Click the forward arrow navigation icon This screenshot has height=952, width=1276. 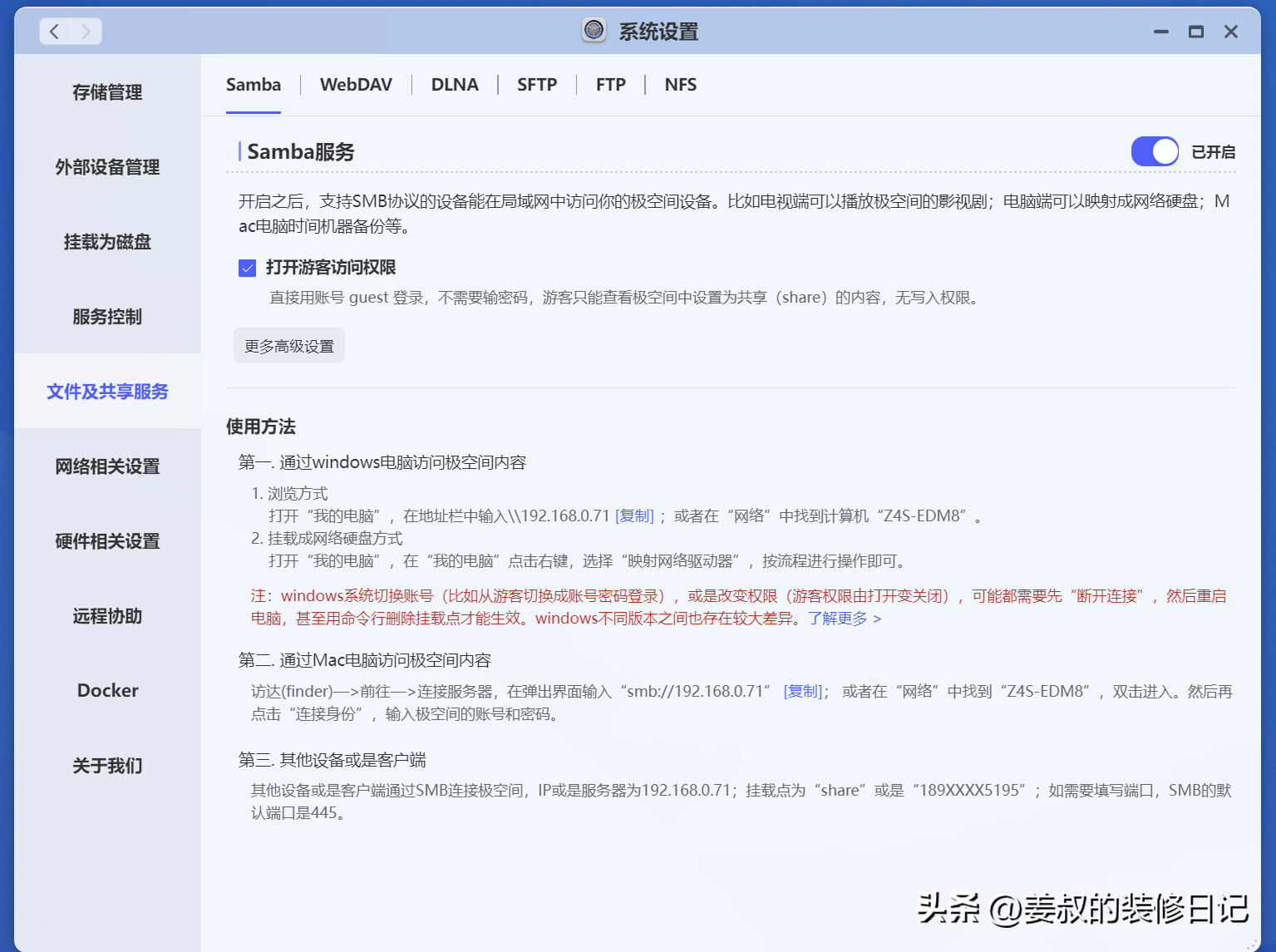click(x=86, y=32)
